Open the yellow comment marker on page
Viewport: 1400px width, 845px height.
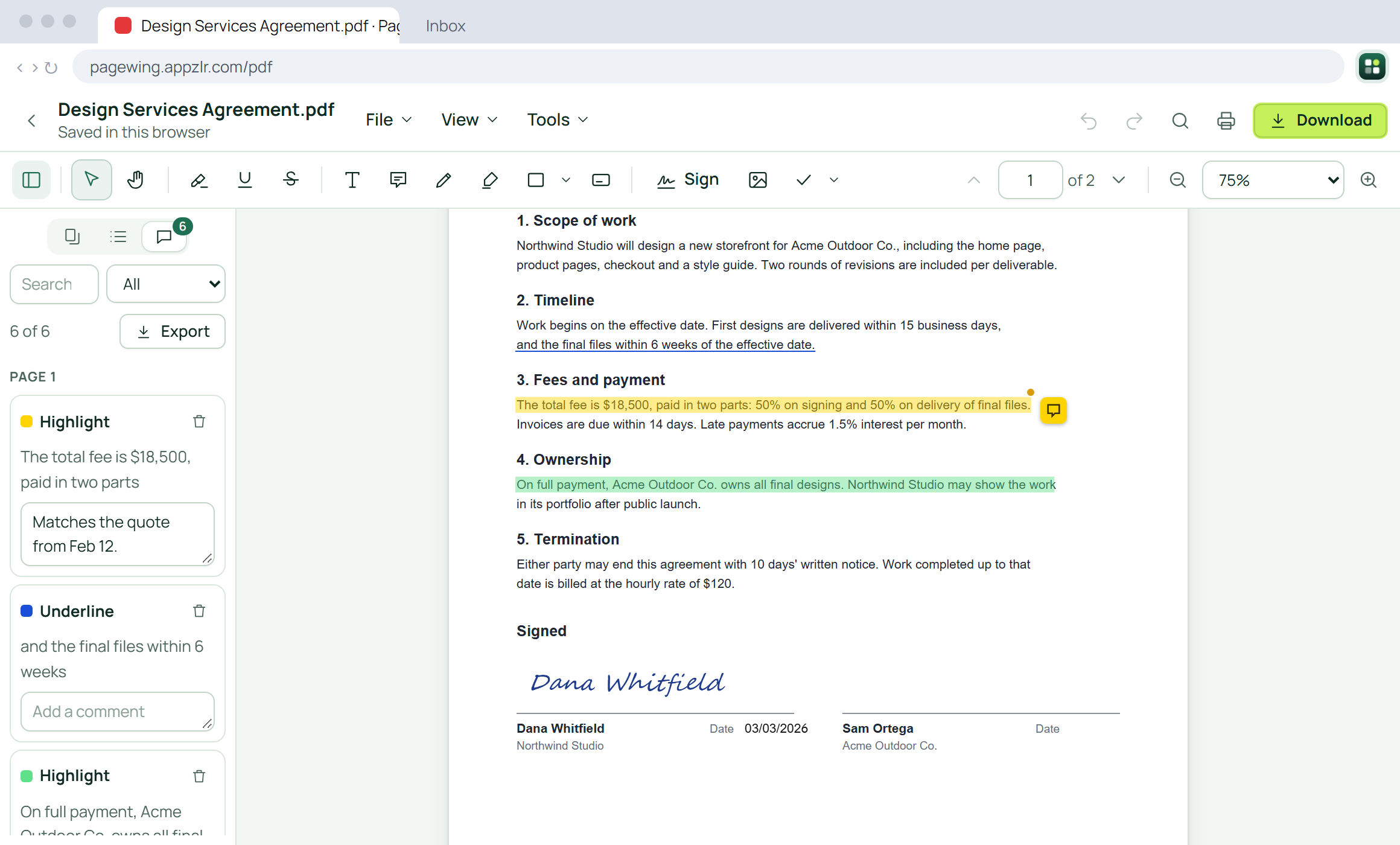[1054, 410]
